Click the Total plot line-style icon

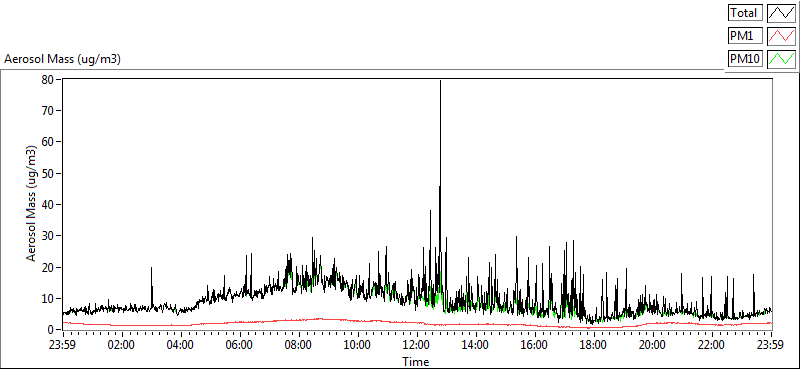tap(782, 13)
